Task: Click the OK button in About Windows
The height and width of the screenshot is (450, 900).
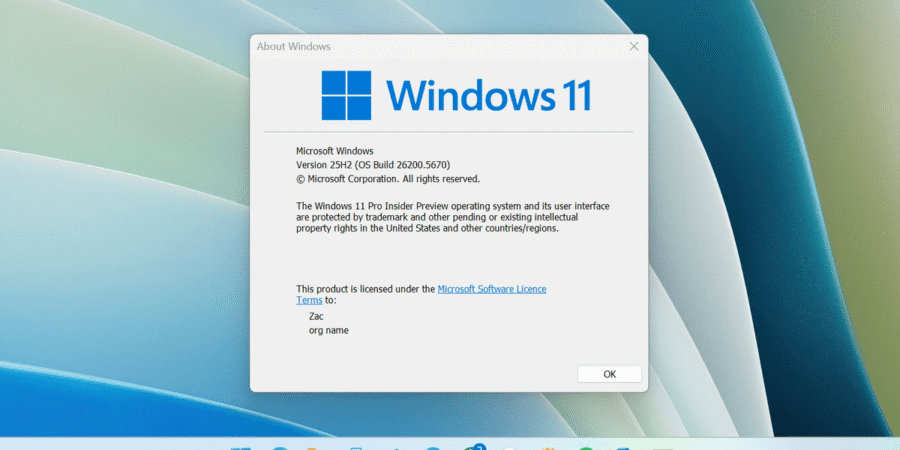Action: coord(609,374)
